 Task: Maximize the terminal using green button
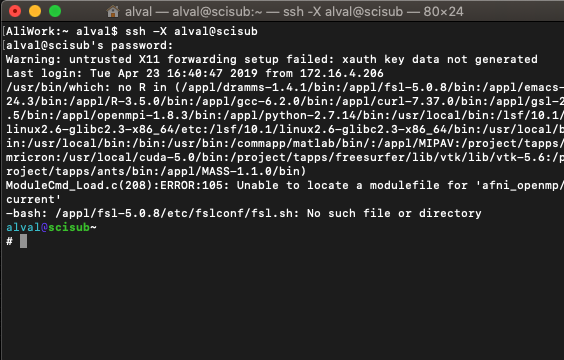(x=55, y=11)
